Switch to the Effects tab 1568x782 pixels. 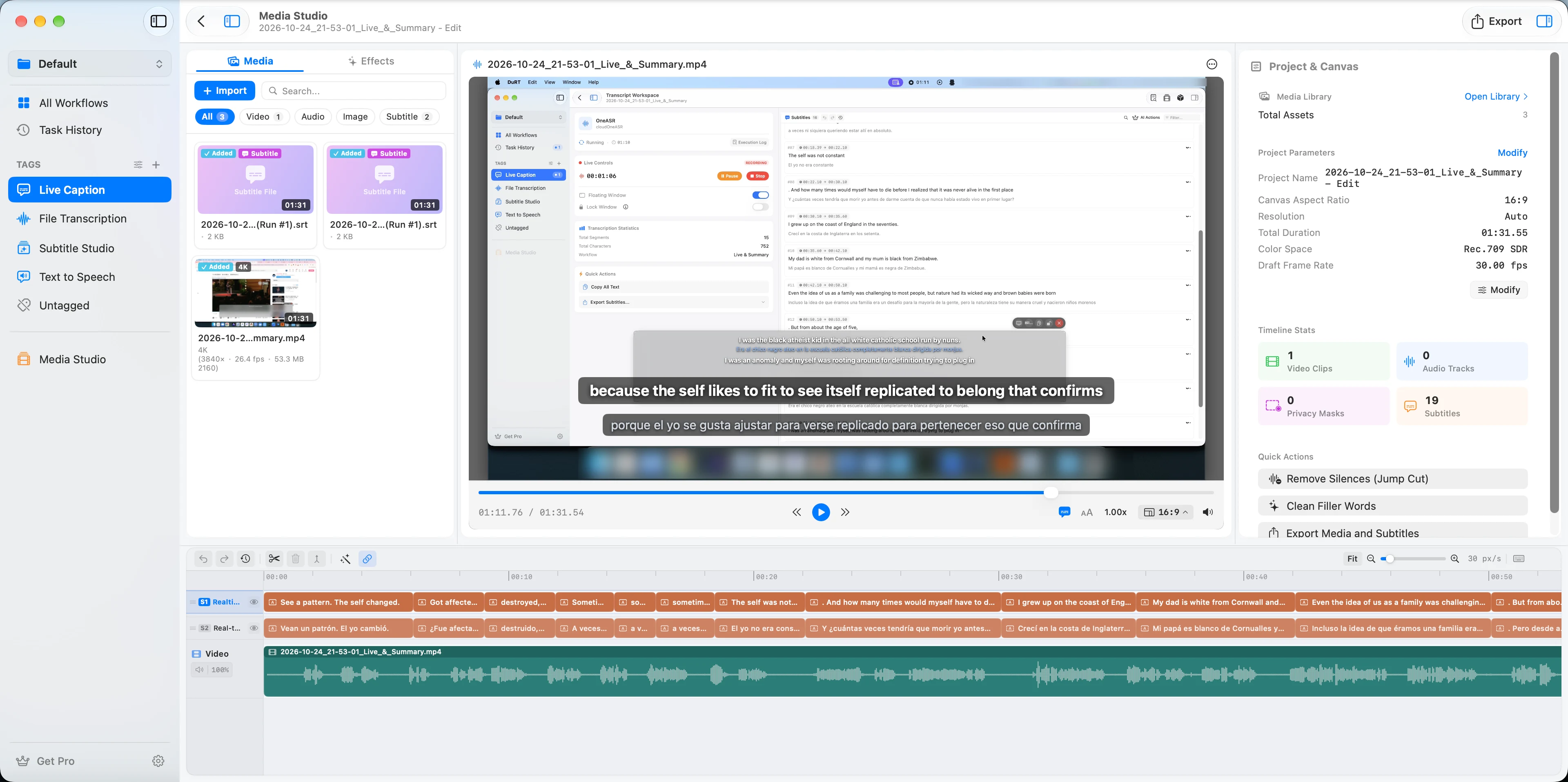[371, 61]
